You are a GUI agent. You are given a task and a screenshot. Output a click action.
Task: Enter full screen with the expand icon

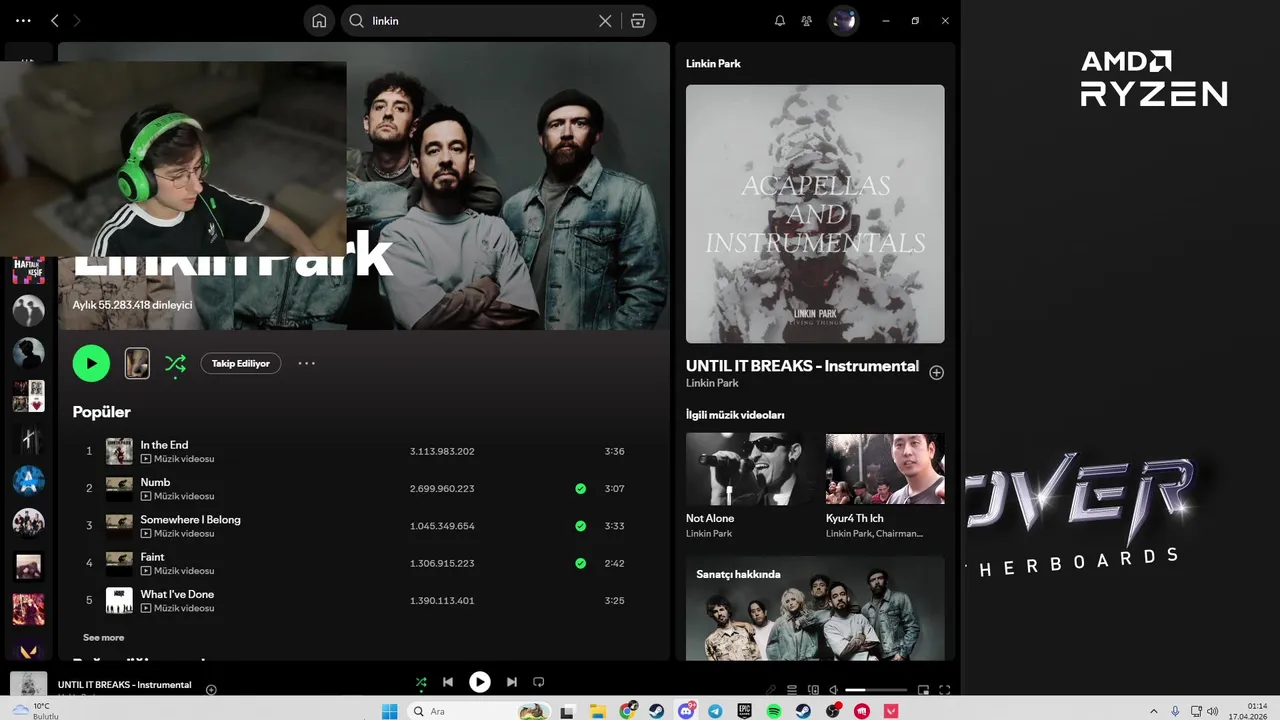coord(944,689)
